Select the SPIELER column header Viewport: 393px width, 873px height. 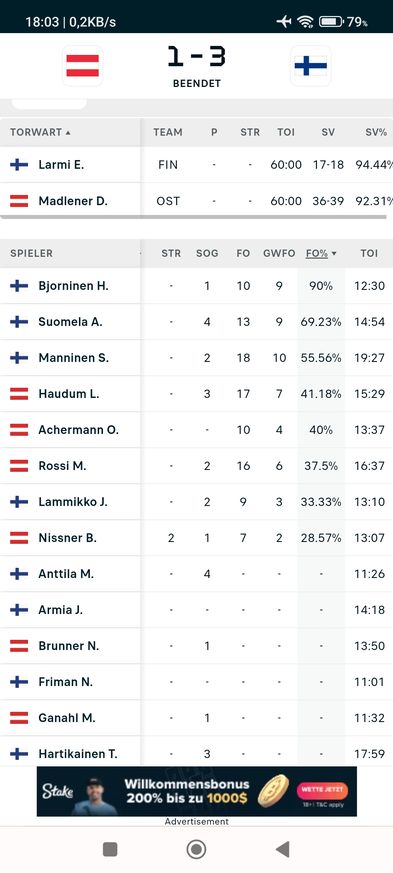[x=31, y=253]
